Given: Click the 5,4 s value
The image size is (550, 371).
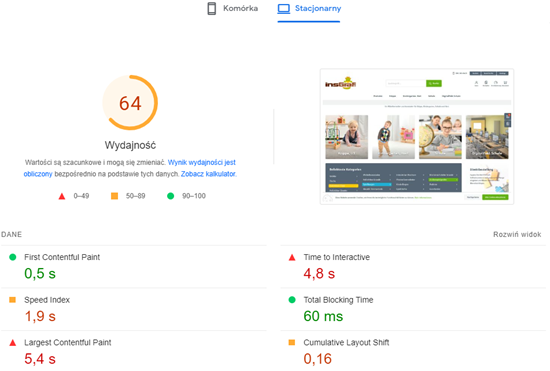Looking at the screenshot, I should pyautogui.click(x=40, y=359).
